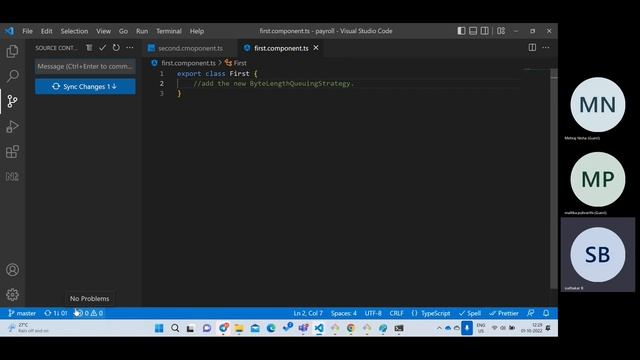Open Run and Debug view
The height and width of the screenshot is (360, 640).
[12, 127]
